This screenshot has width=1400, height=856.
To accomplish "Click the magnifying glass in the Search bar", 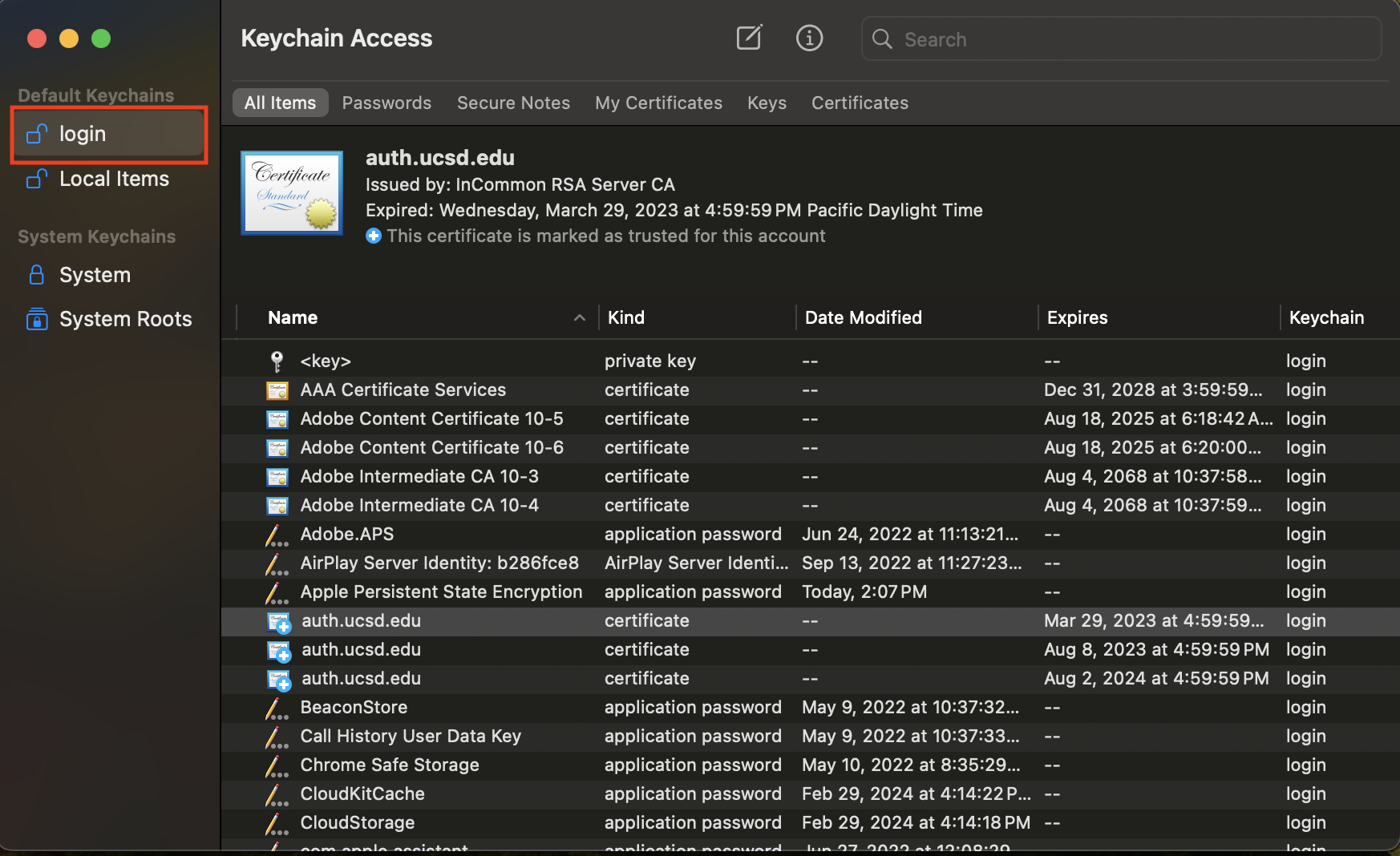I will [x=881, y=39].
